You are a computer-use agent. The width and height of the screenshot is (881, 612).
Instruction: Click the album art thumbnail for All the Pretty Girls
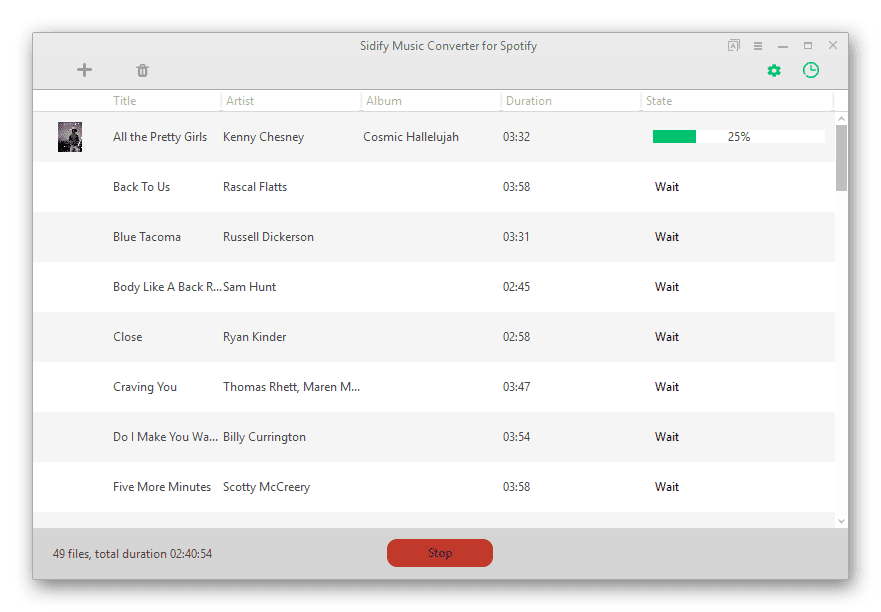click(70, 137)
